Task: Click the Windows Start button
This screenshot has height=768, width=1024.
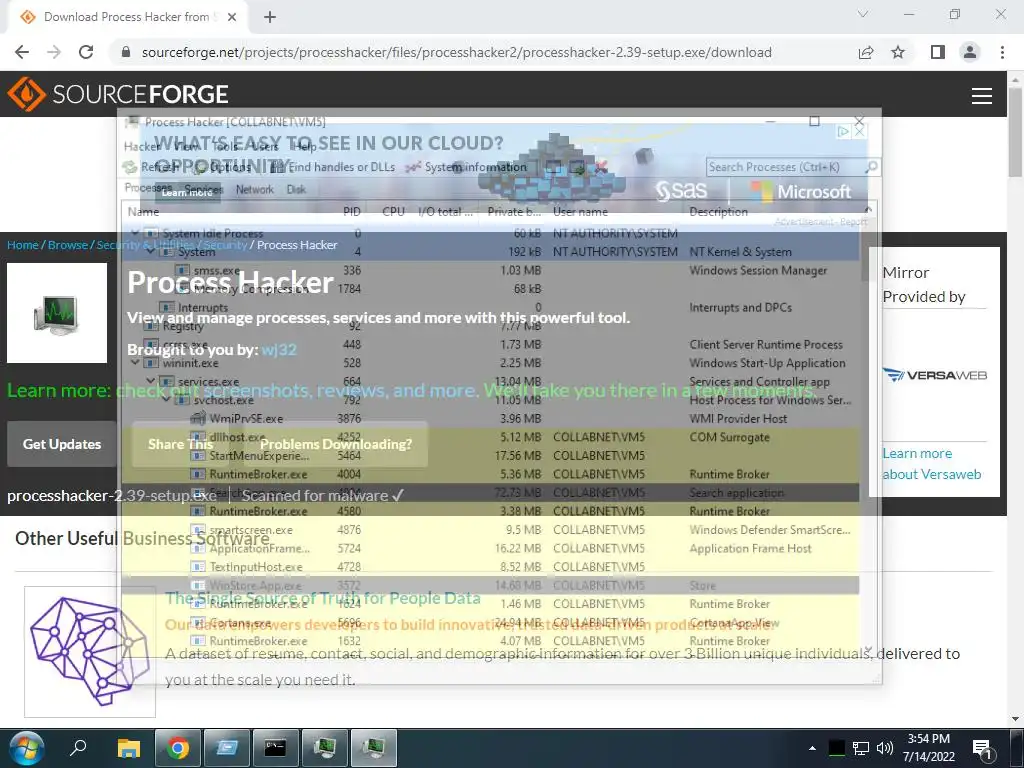Action: [27, 748]
